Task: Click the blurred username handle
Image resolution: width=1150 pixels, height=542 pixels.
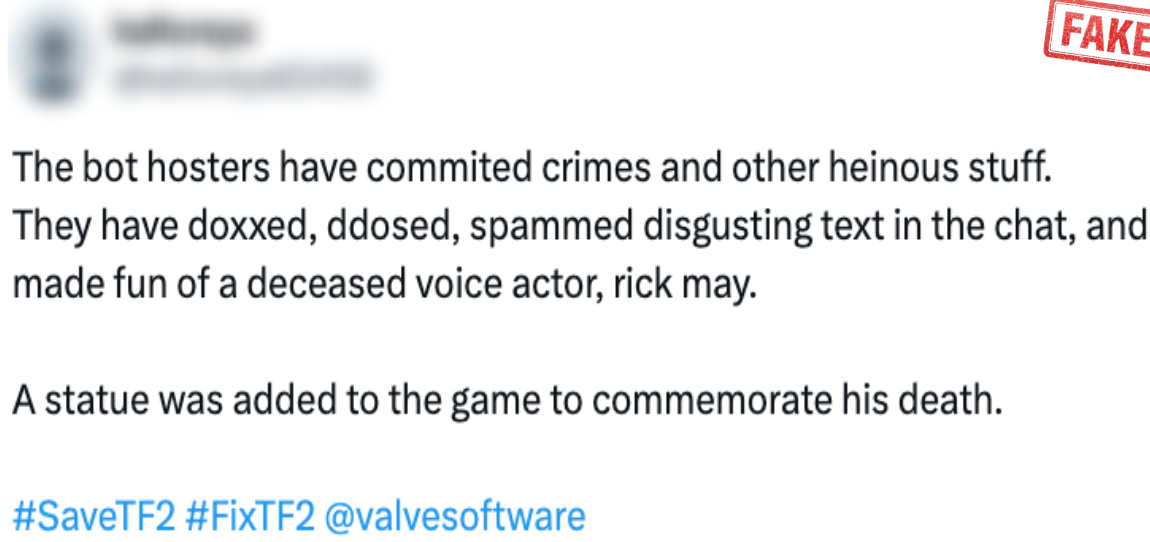Action: [242, 78]
